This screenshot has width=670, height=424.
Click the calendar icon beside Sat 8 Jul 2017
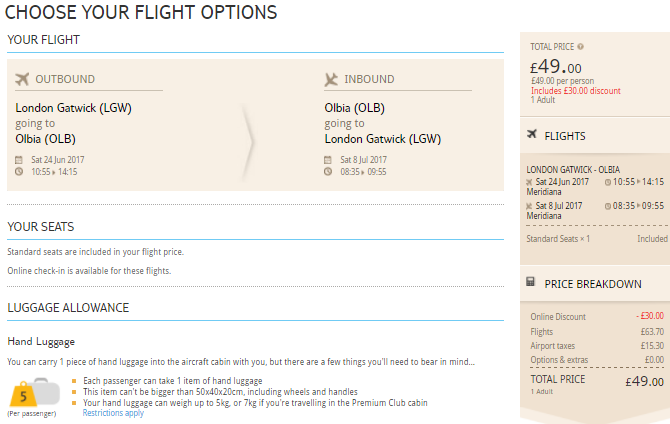point(328,160)
